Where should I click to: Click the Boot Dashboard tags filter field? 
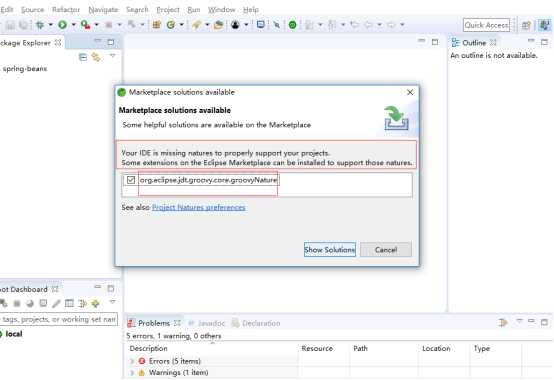pyautogui.click(x=58, y=319)
